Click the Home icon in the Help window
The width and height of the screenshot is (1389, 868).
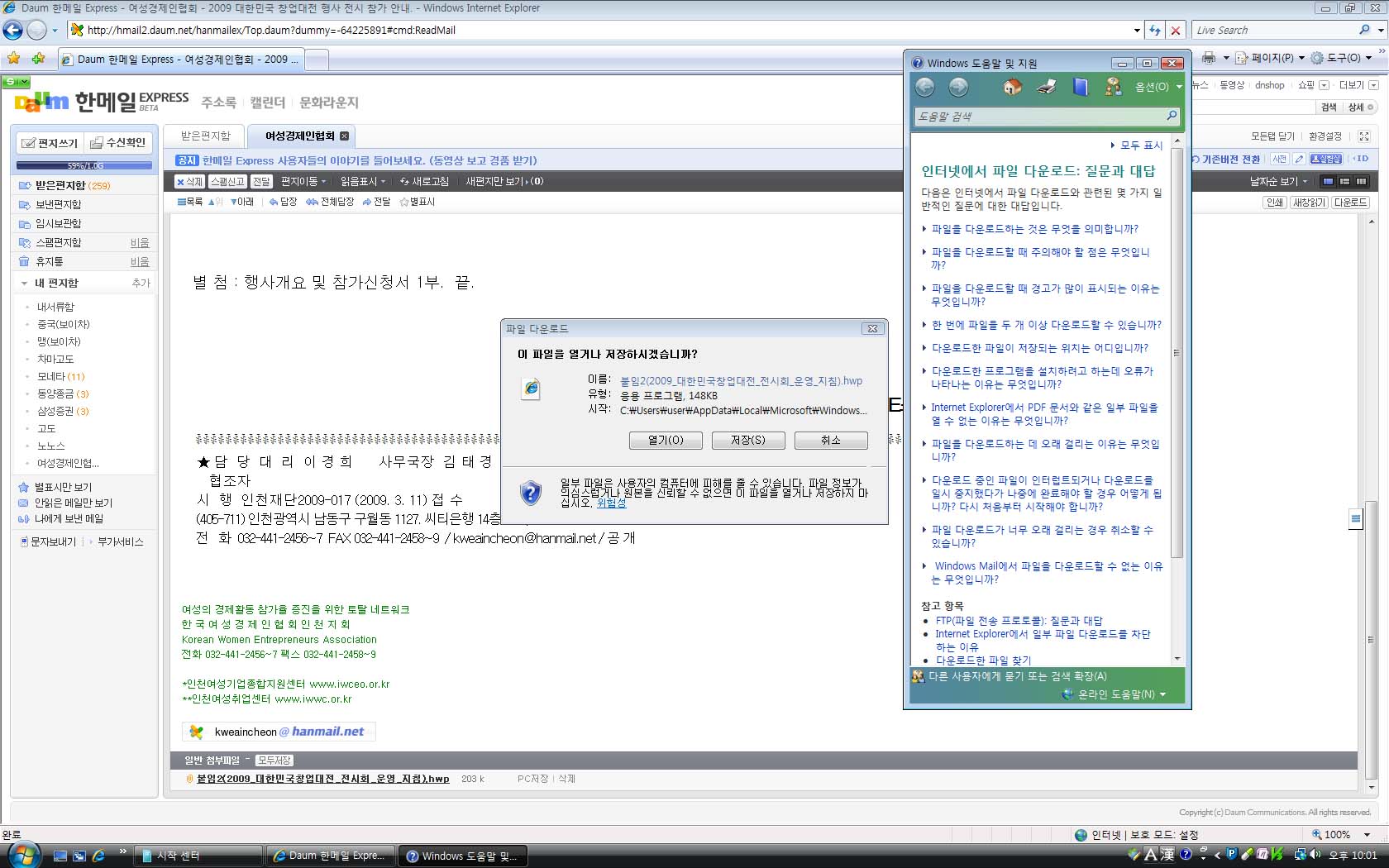1012,87
